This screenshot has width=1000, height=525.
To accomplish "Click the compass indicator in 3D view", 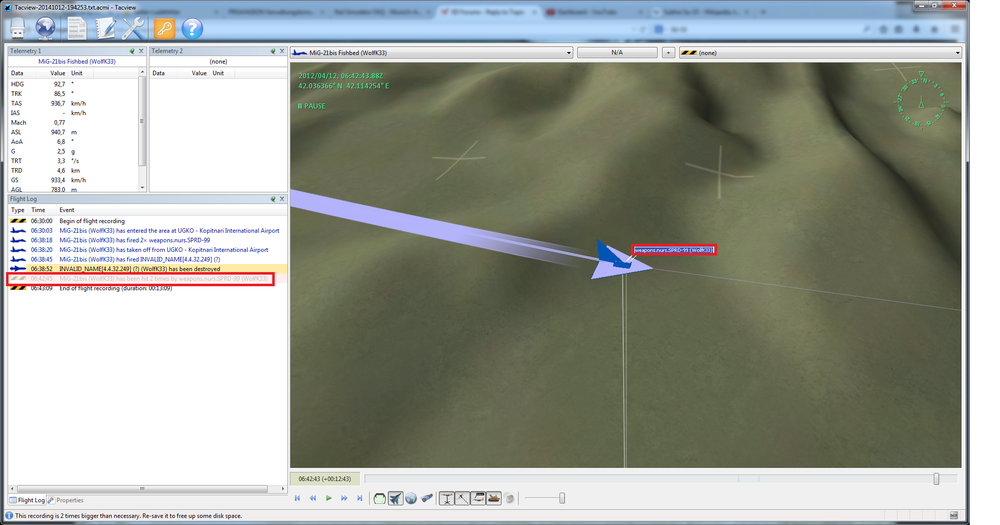I will 921,100.
